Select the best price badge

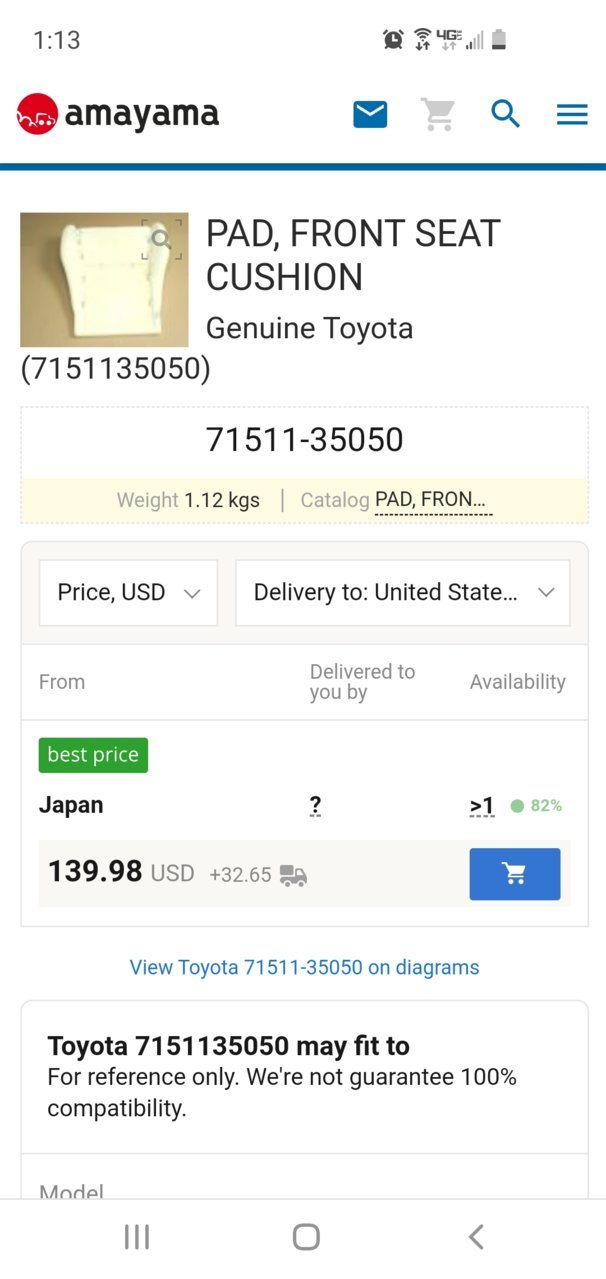(93, 755)
